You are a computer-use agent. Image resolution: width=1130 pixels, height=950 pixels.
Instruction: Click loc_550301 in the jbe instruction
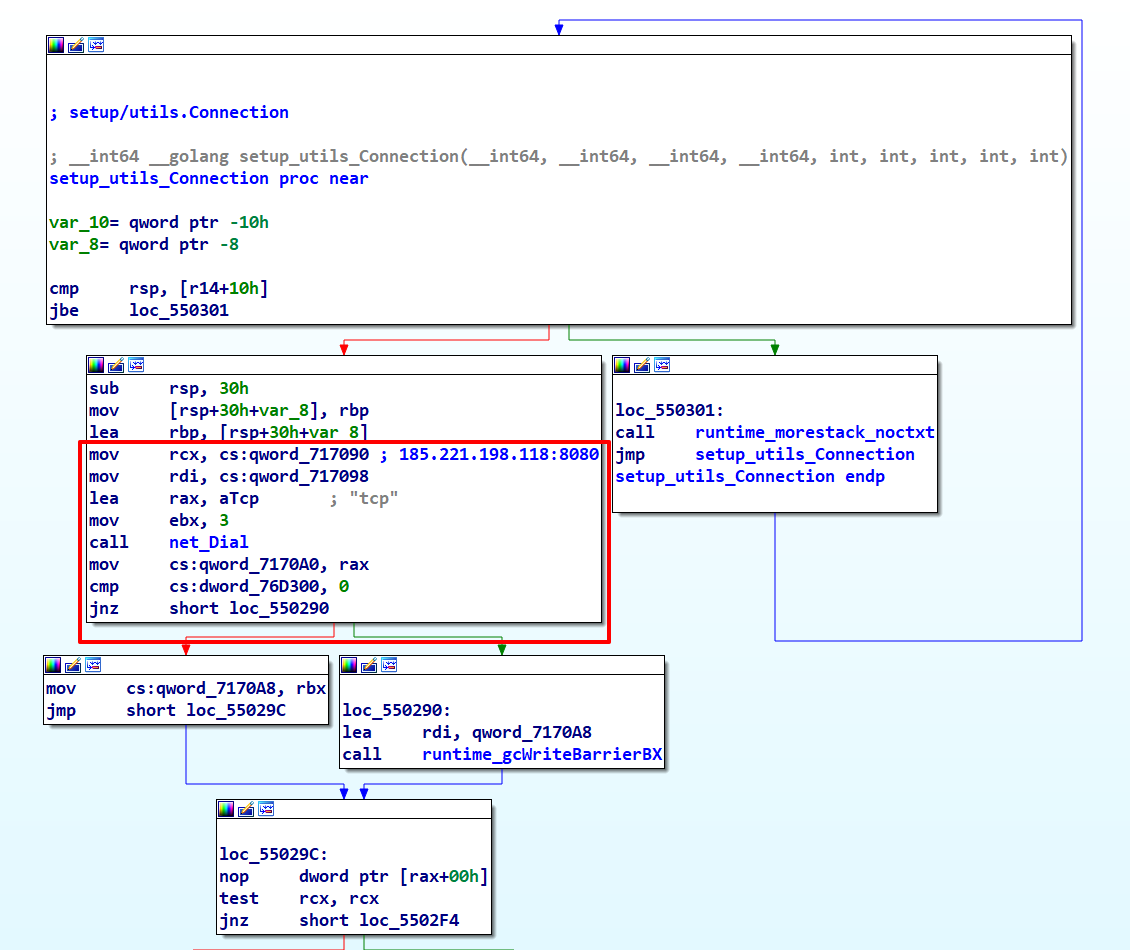[178, 310]
